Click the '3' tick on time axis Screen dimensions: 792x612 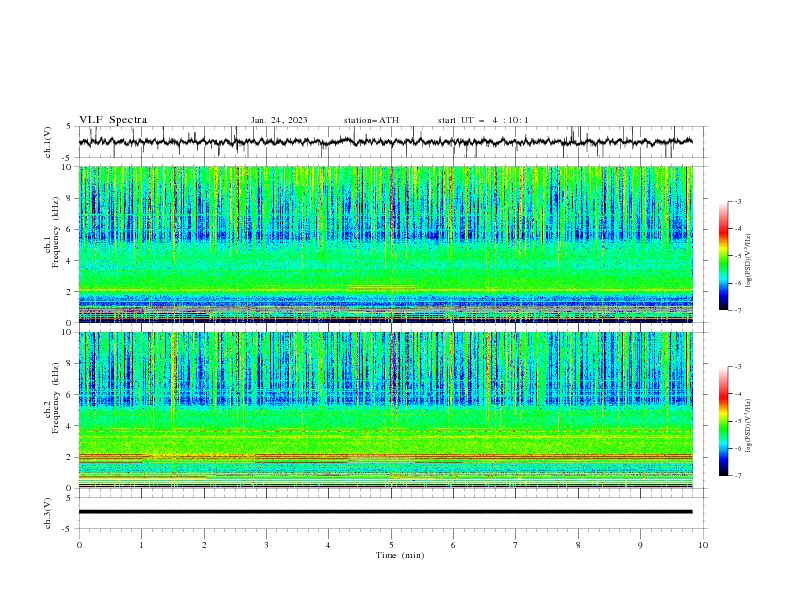(x=266, y=545)
